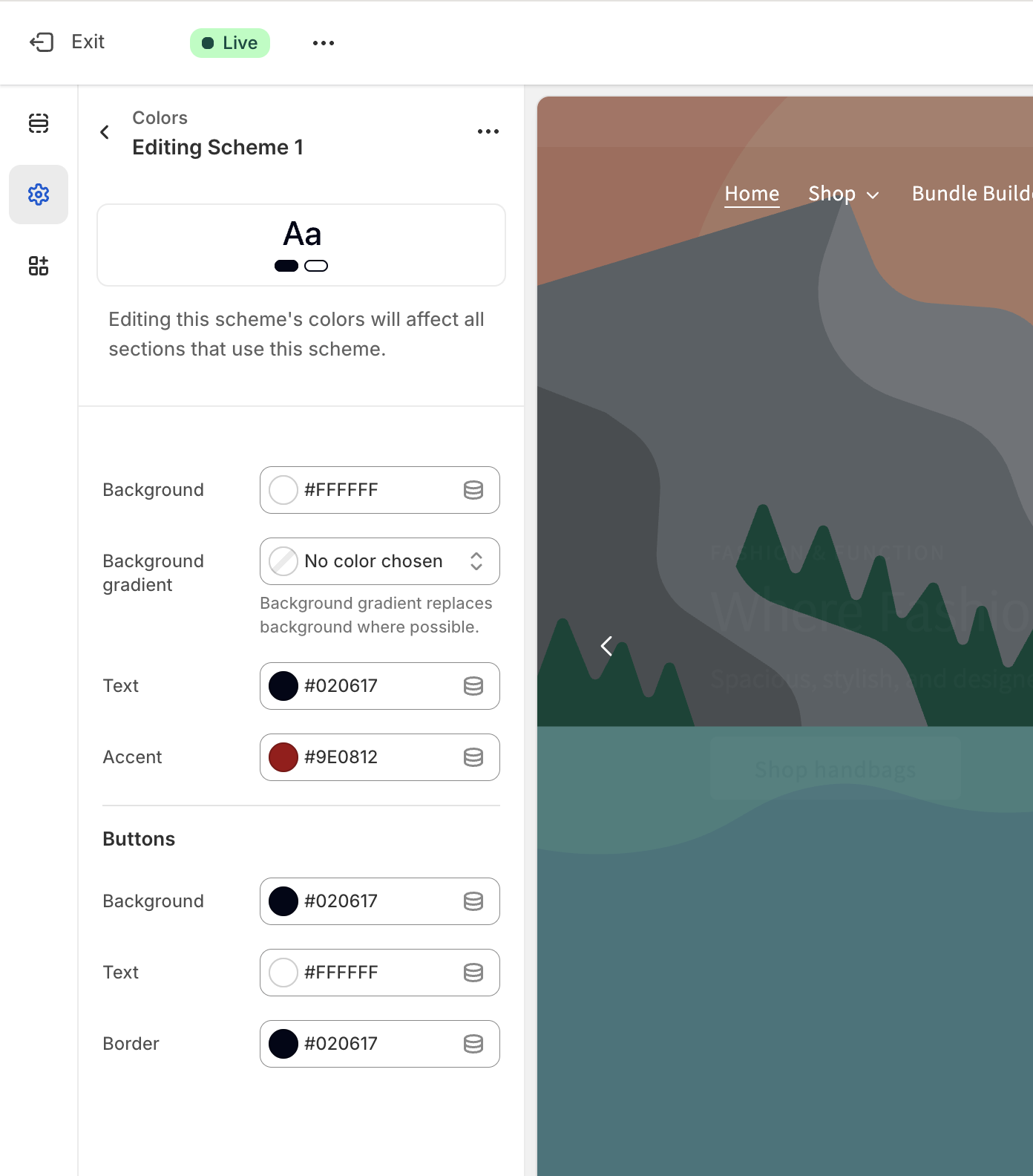Click the red Accent color swatch

pyautogui.click(x=283, y=757)
